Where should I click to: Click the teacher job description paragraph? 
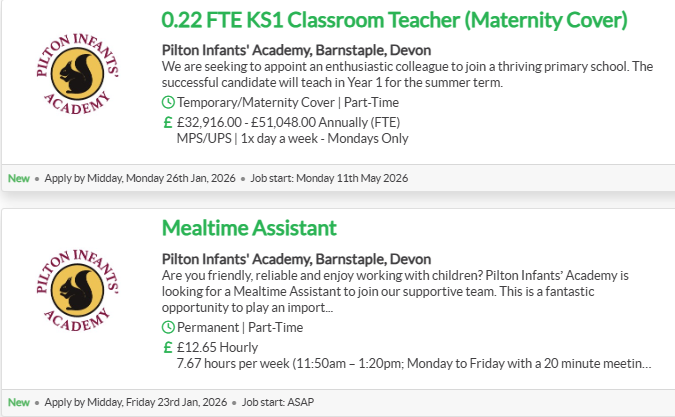[405, 74]
